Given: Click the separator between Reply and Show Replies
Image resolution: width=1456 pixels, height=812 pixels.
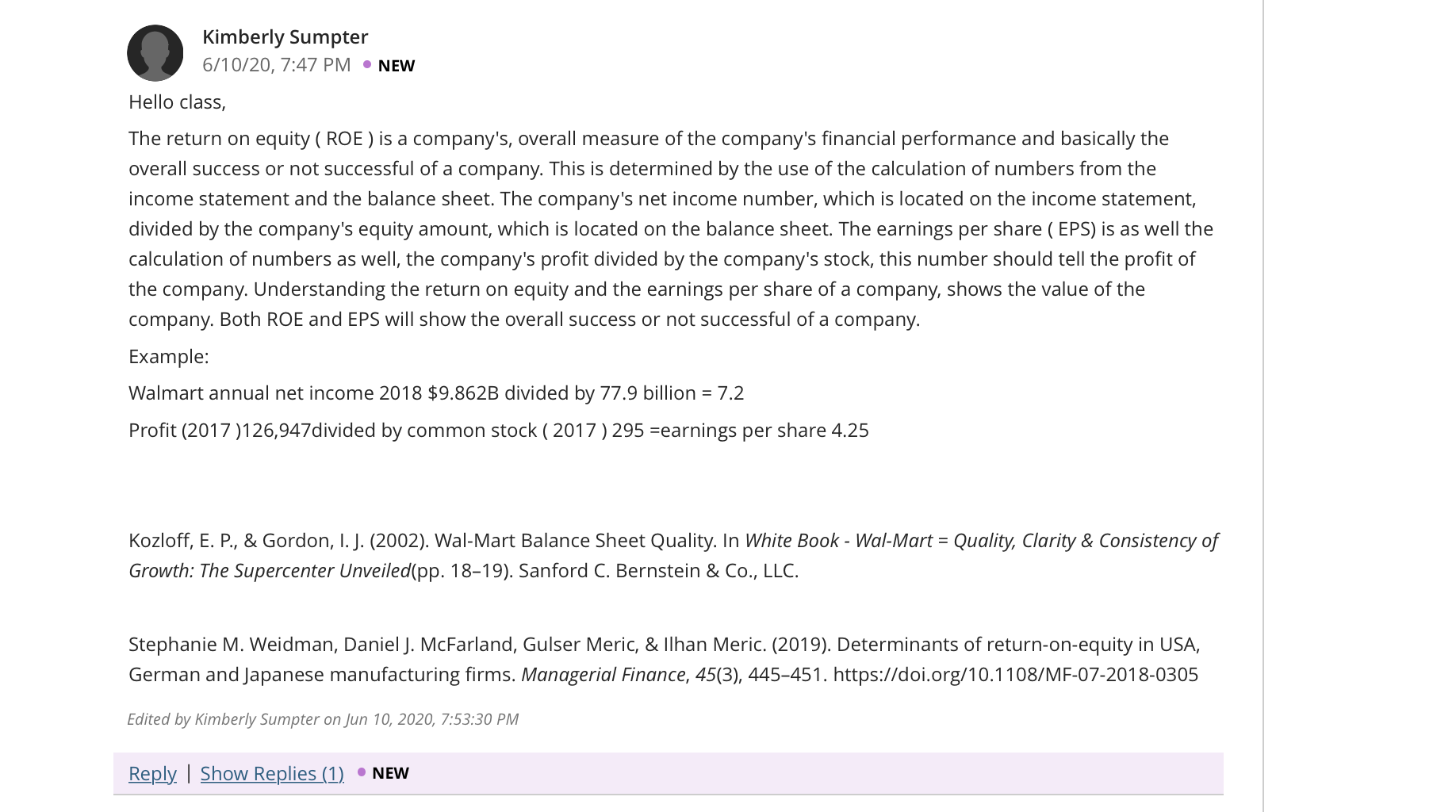Looking at the screenshot, I should [x=189, y=772].
